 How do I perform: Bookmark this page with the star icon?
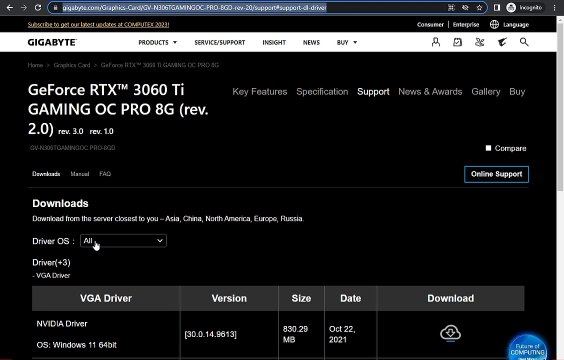click(x=479, y=8)
